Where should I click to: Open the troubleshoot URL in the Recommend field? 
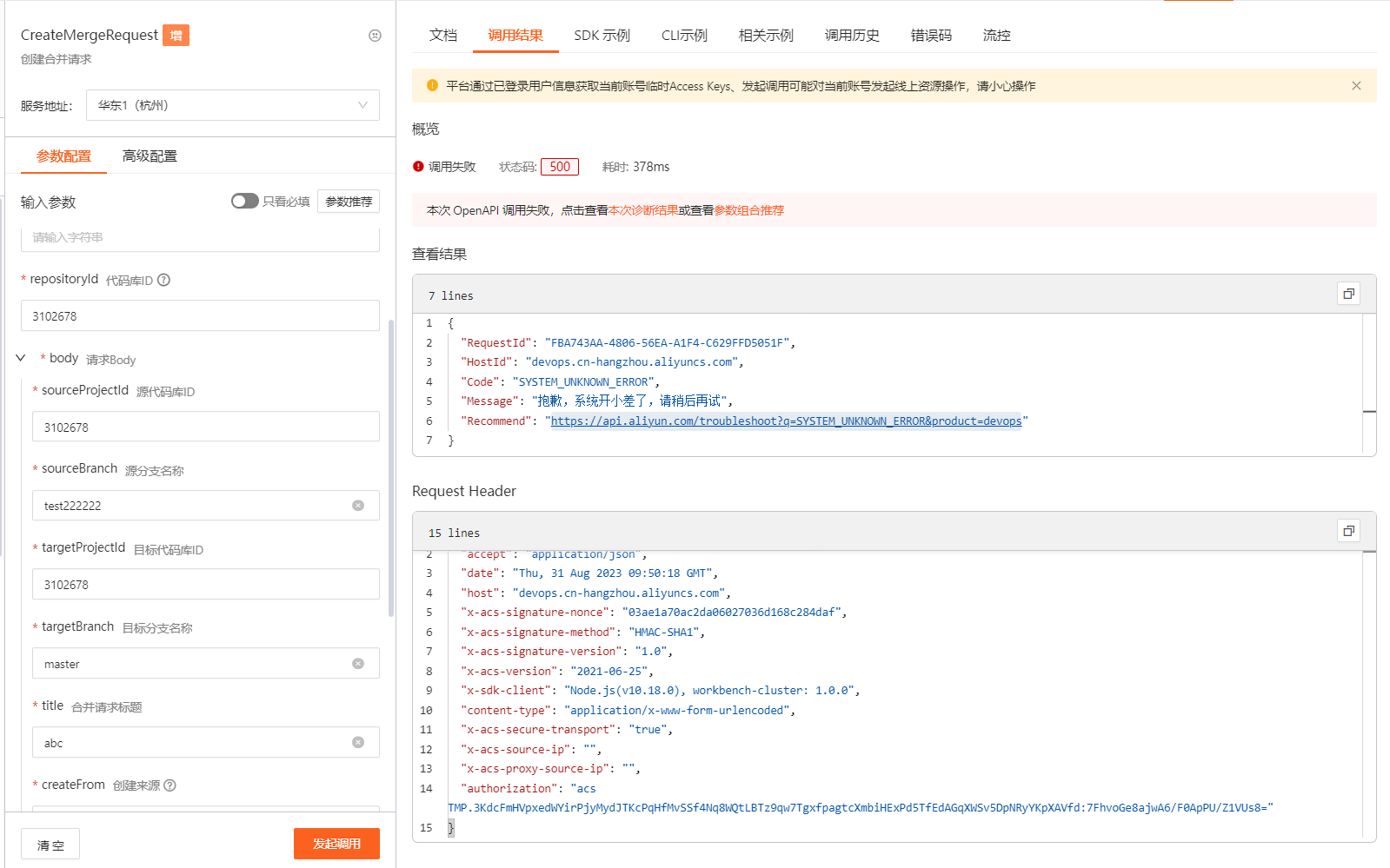point(787,421)
